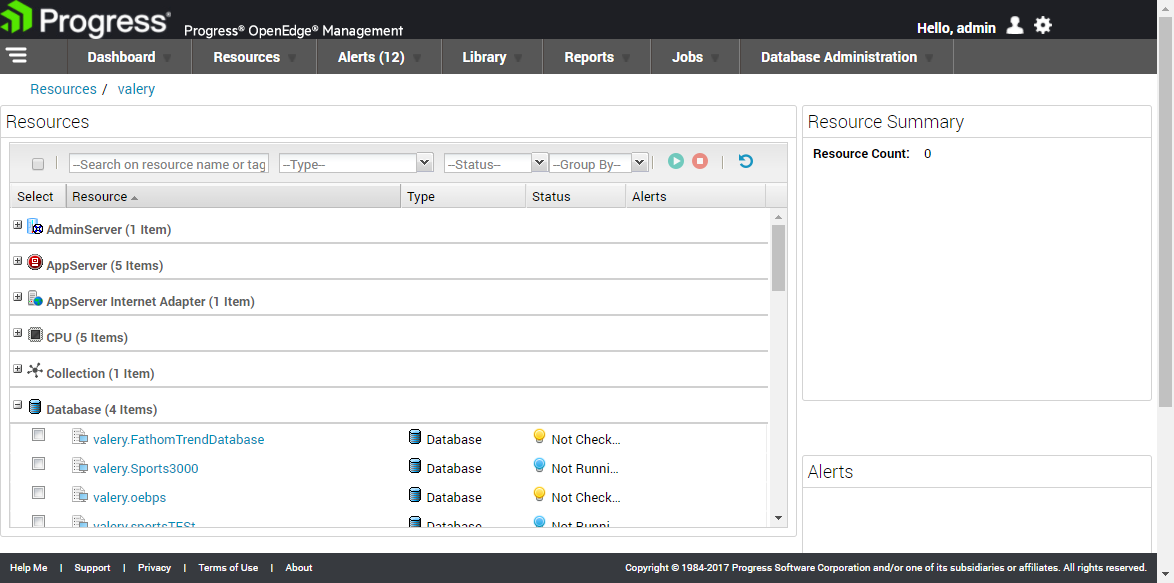Open the hamburger navigation menu
The width and height of the screenshot is (1174, 583).
point(16,55)
